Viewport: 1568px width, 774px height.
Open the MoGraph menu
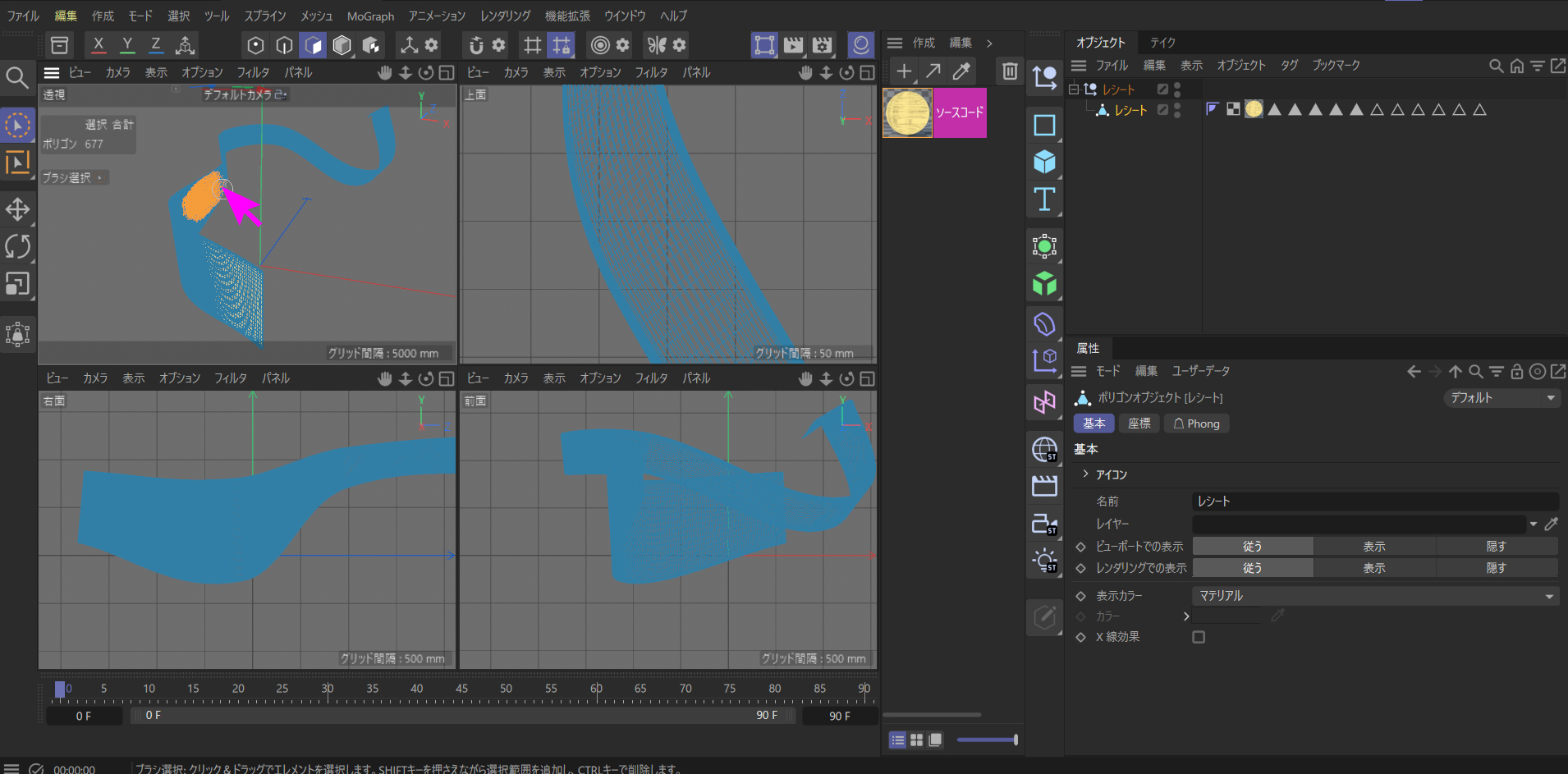pyautogui.click(x=370, y=16)
